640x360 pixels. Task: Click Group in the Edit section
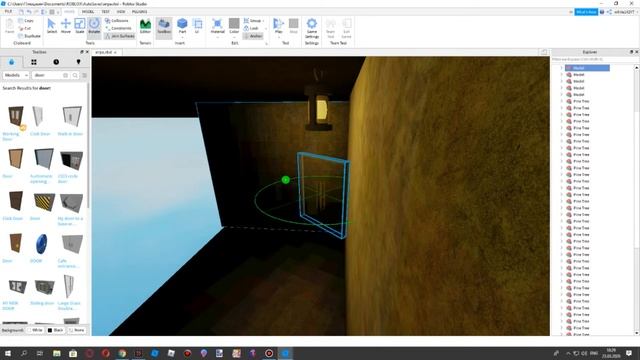click(x=253, y=20)
